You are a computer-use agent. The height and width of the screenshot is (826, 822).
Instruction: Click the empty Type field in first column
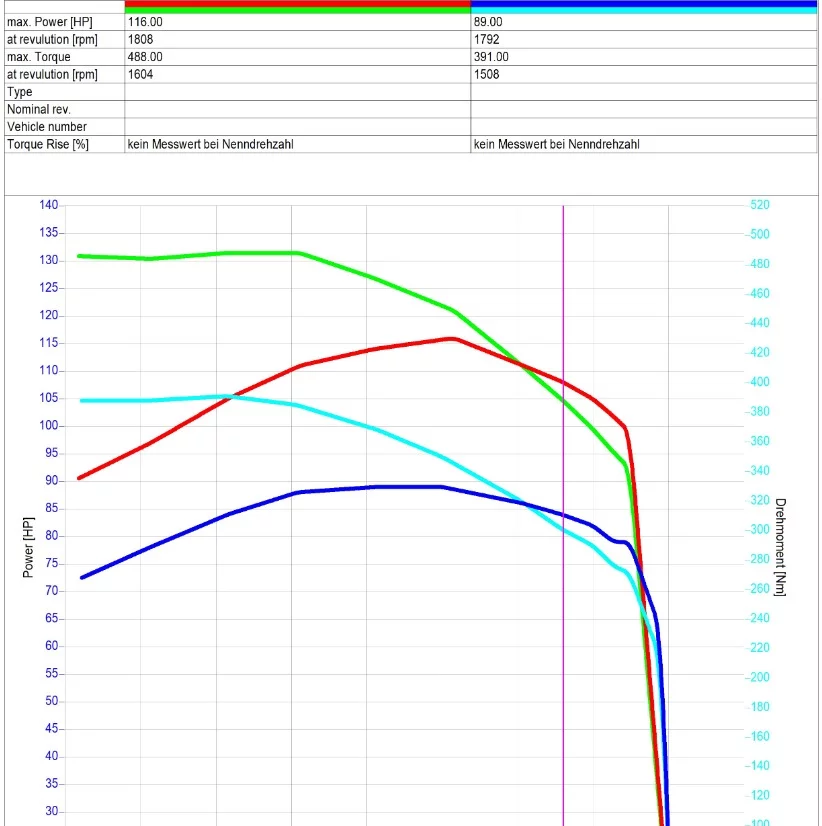click(x=297, y=92)
